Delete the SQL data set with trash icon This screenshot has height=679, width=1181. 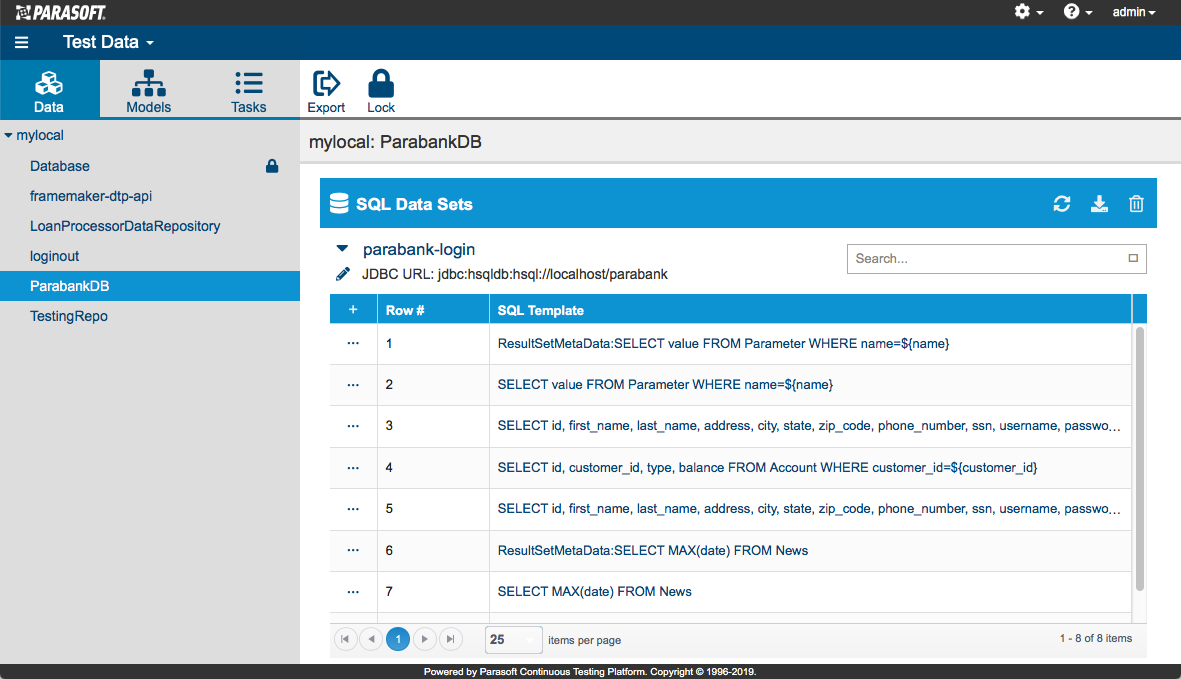tap(1137, 203)
